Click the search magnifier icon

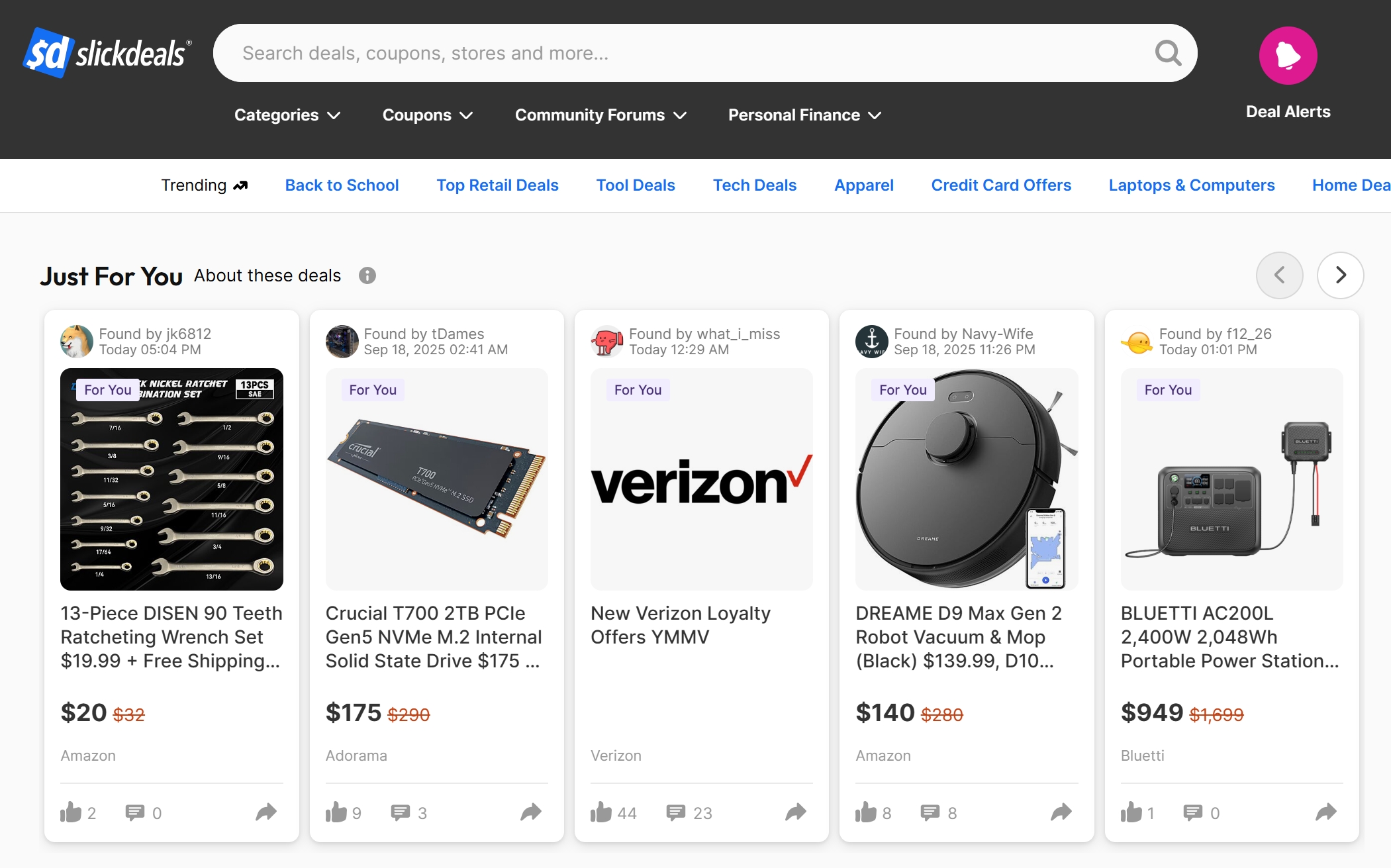[1168, 53]
